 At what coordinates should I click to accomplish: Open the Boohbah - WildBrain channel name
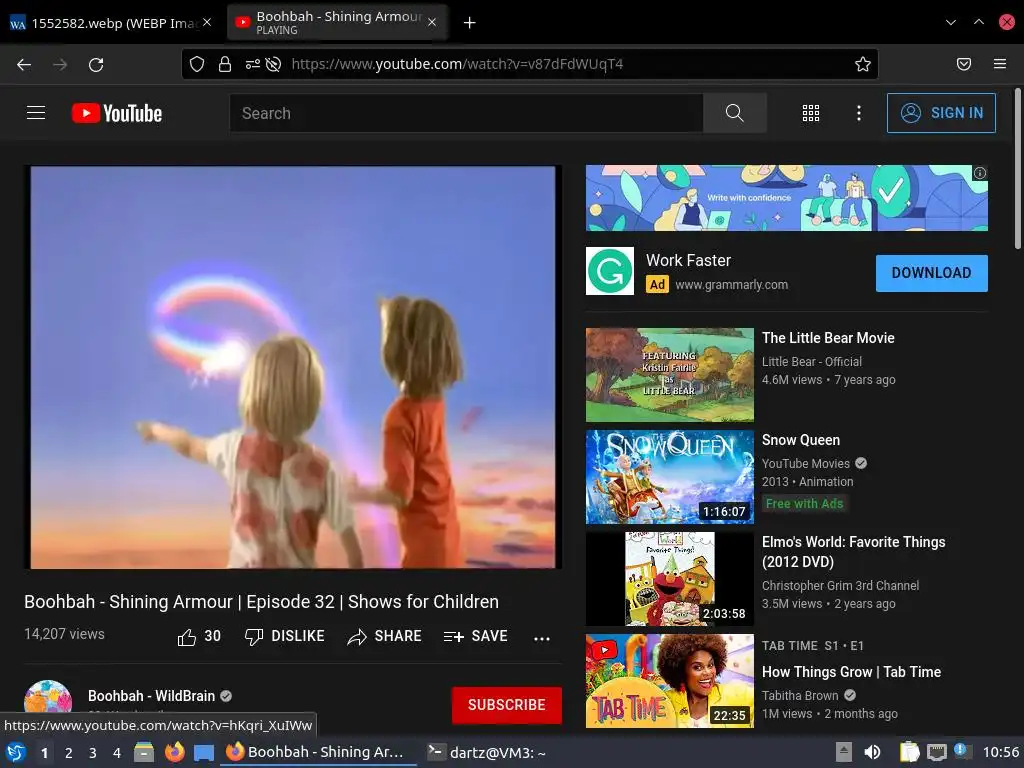pyautogui.click(x=152, y=696)
